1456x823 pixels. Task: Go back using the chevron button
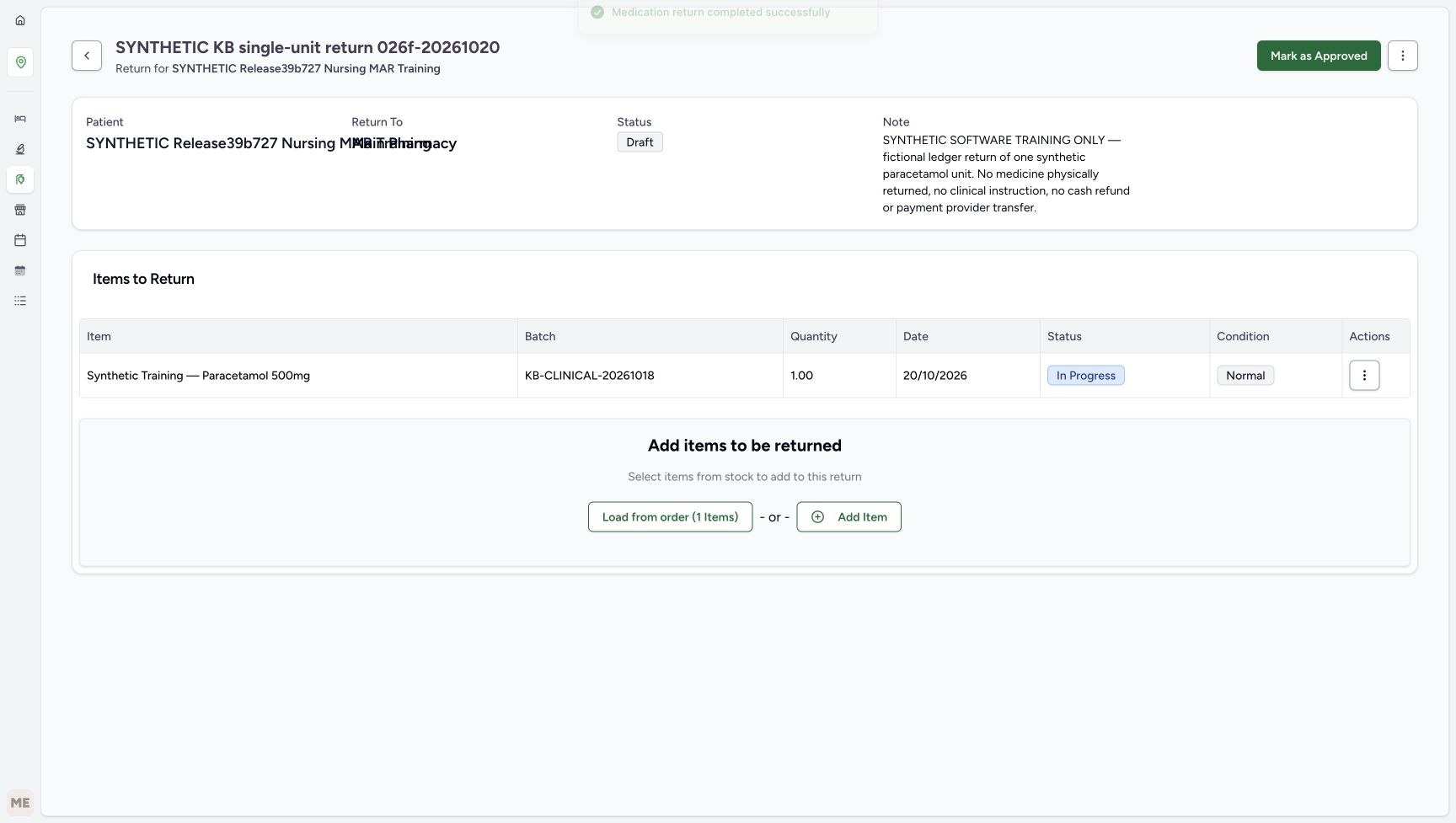[87, 56]
